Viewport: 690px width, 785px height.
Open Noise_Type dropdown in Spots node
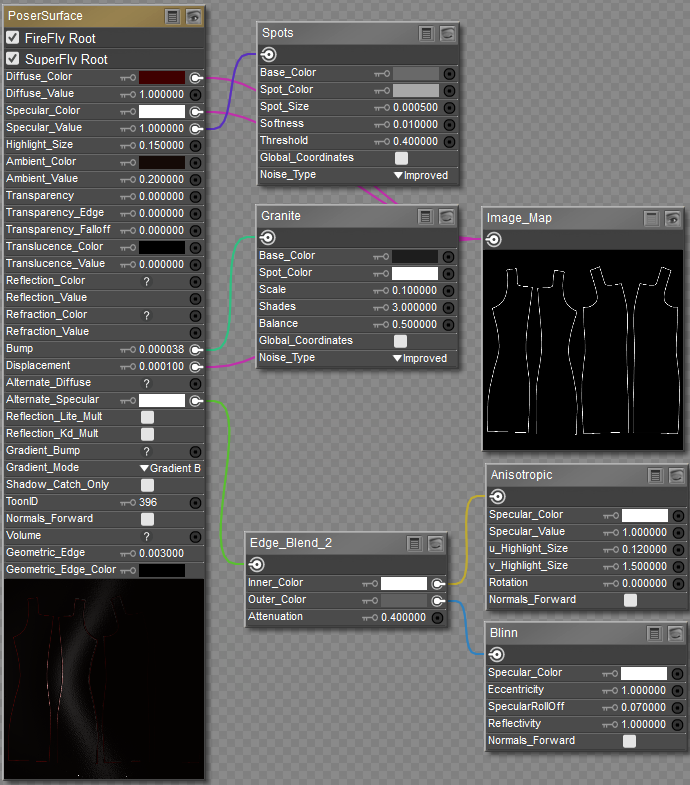point(420,175)
